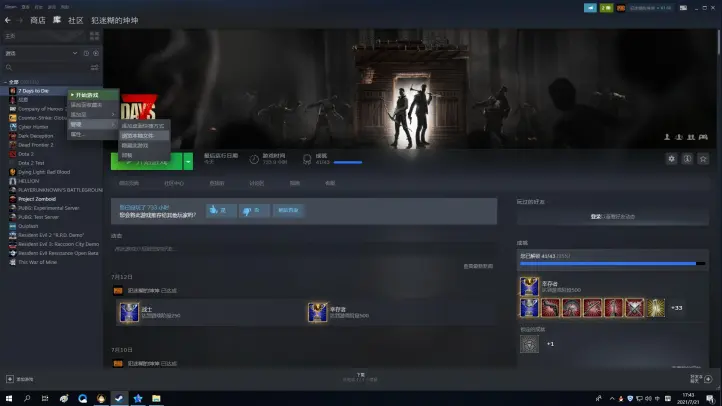Switch library to grid view icon
This screenshot has width=722, height=406.
pos(94,36)
